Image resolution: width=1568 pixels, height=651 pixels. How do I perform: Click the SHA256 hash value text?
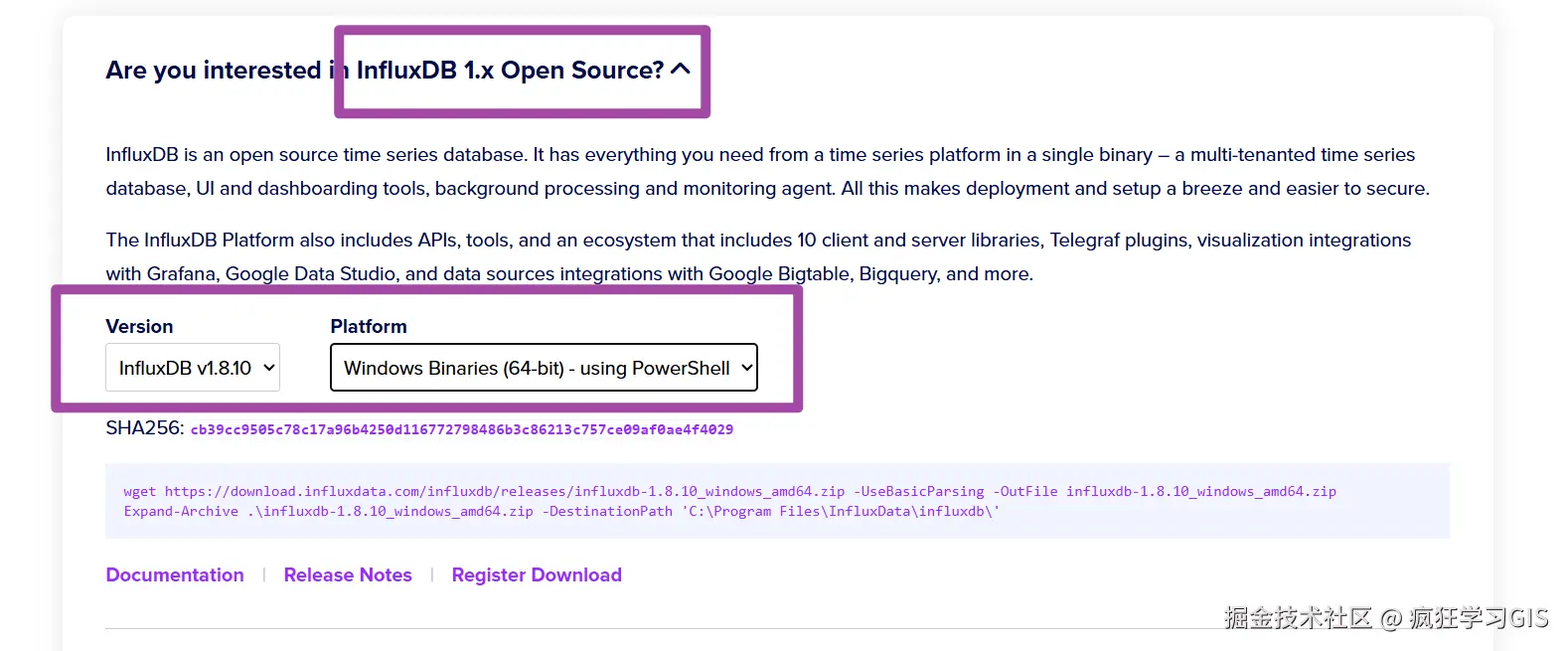(462, 429)
